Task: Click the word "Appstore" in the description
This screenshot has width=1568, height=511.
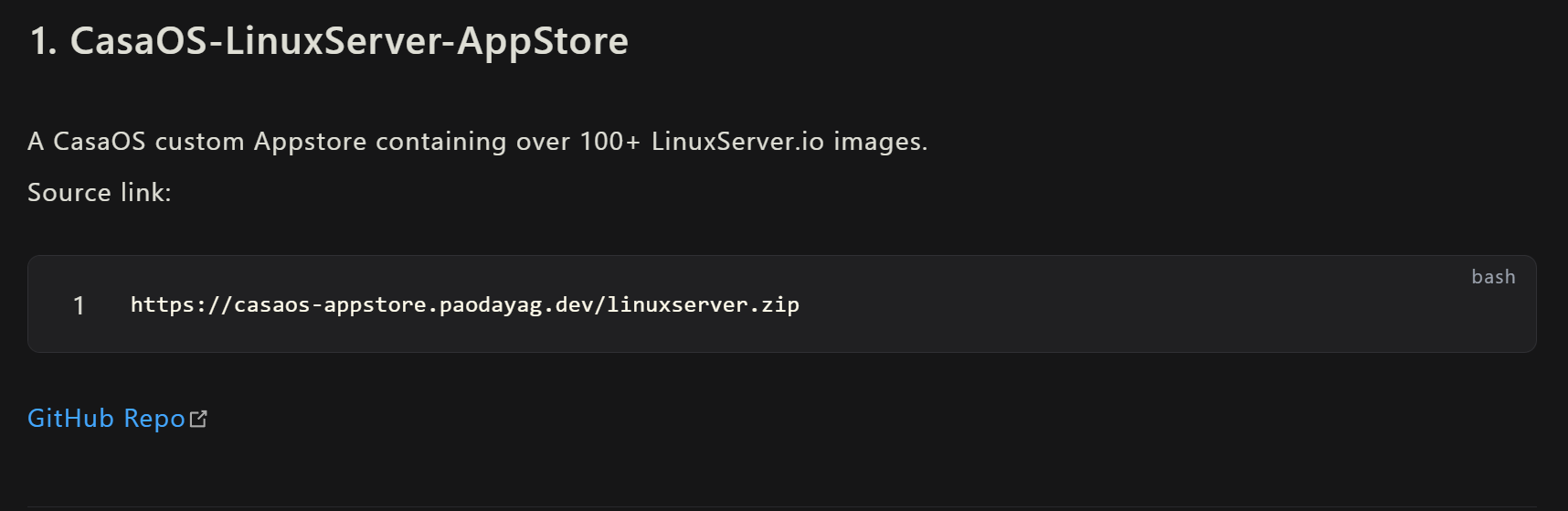Action: (311, 142)
